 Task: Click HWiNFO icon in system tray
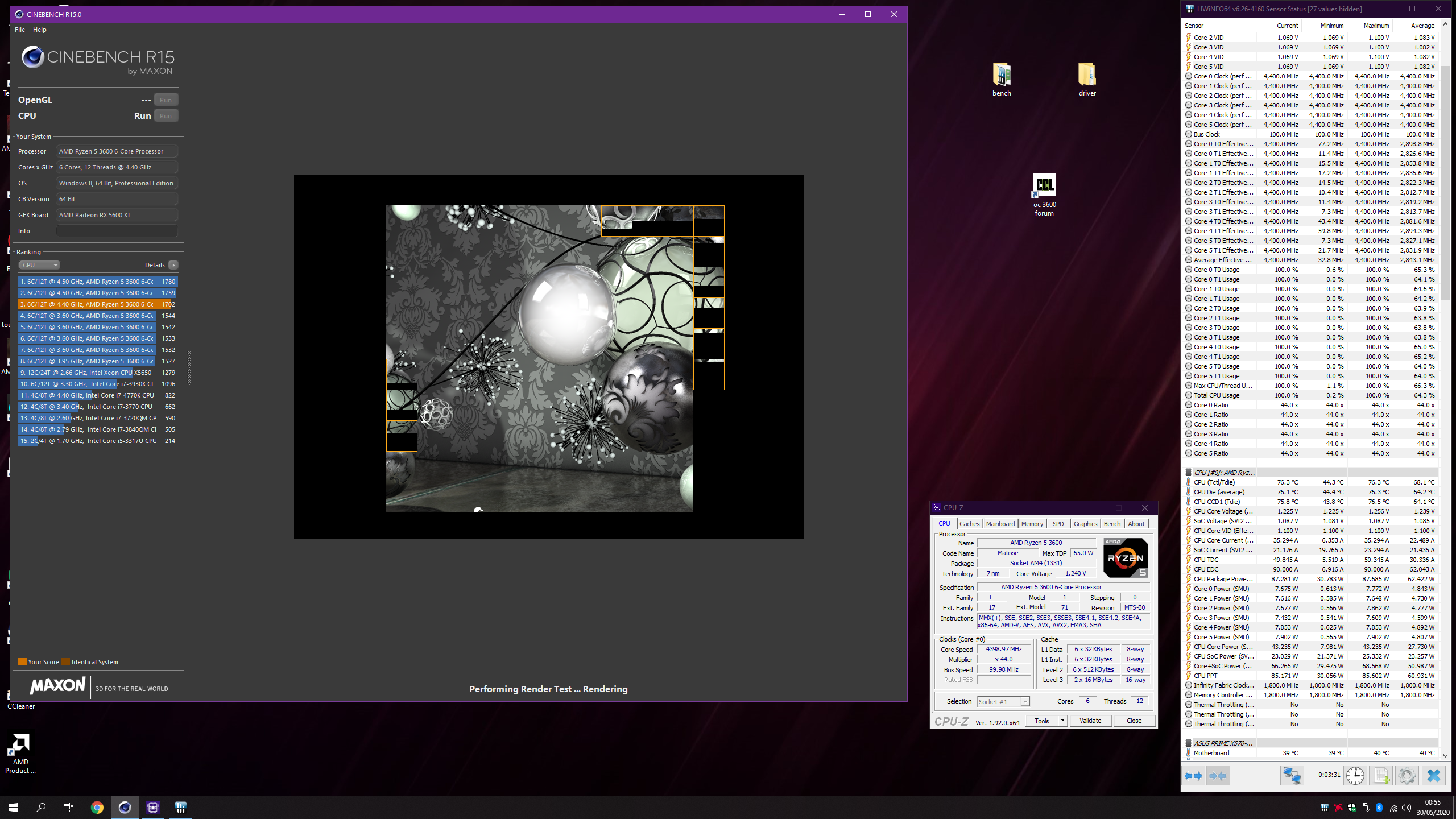(x=1324, y=808)
